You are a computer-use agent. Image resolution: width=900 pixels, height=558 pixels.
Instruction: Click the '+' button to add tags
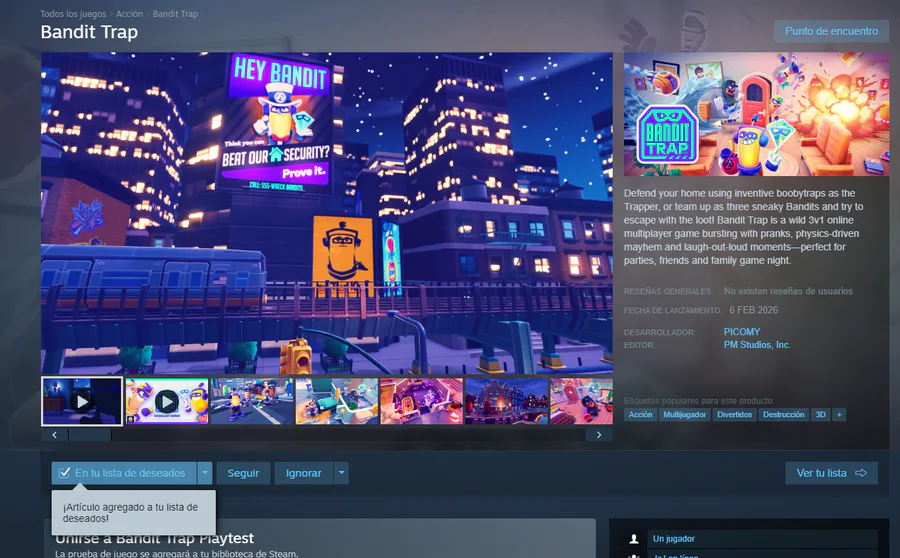point(839,414)
